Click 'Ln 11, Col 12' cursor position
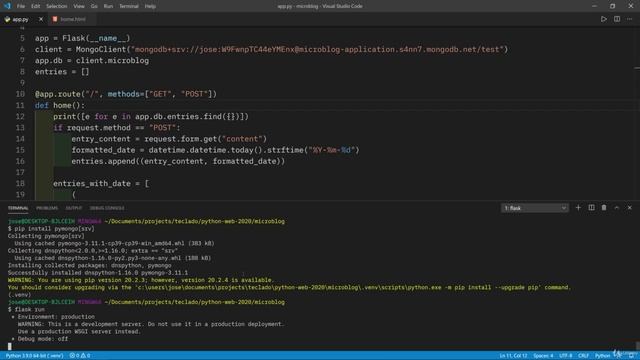The image size is (640, 360). click(513, 356)
